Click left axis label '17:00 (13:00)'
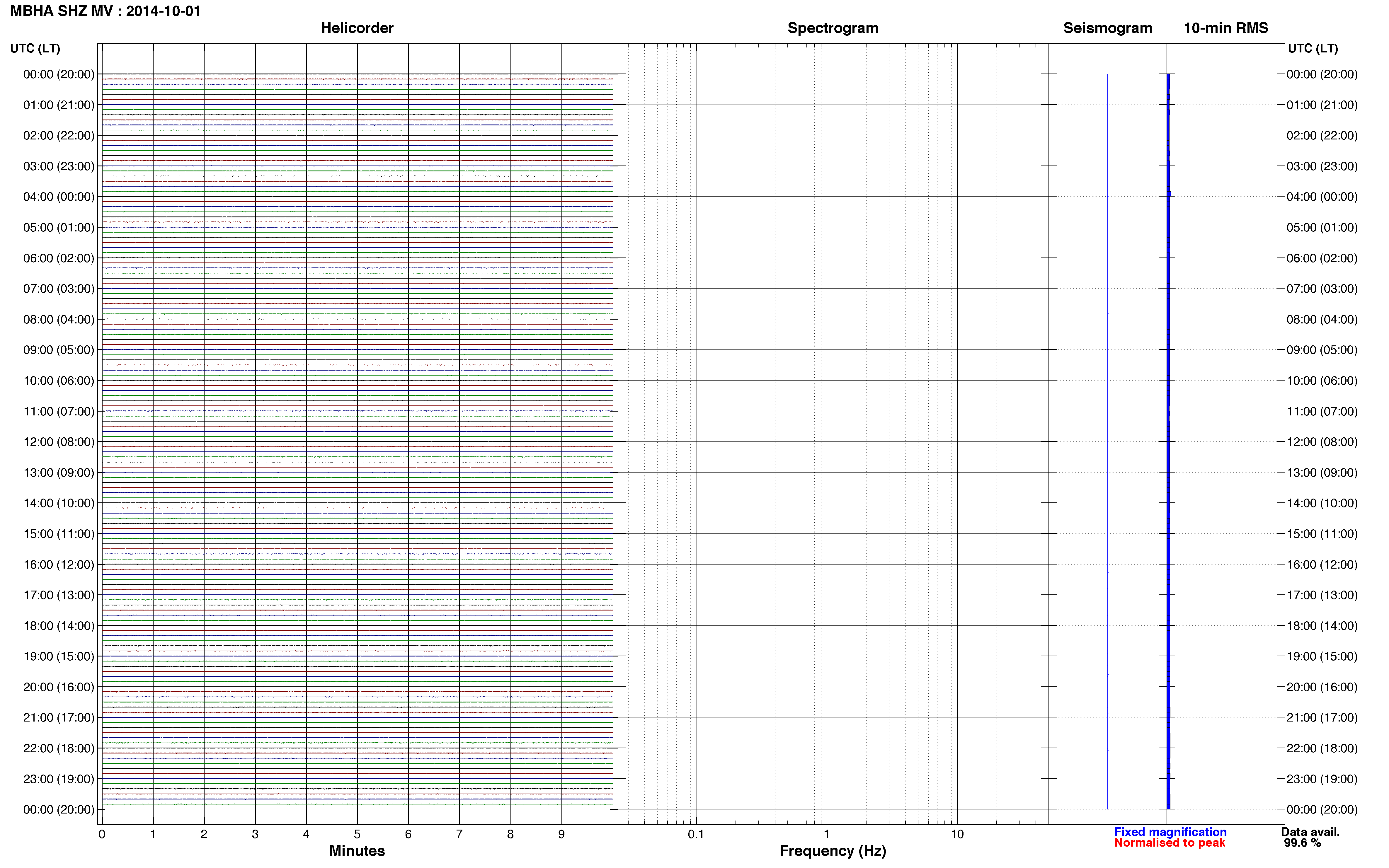The width and height of the screenshot is (1389, 868). (59, 595)
